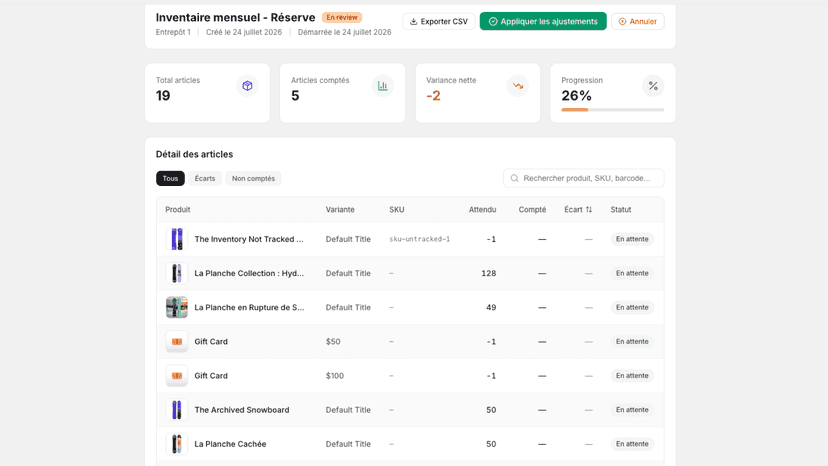Viewport: 828px width, 466px height.
Task: Click the Exporter CSV button
Action: tap(439, 22)
